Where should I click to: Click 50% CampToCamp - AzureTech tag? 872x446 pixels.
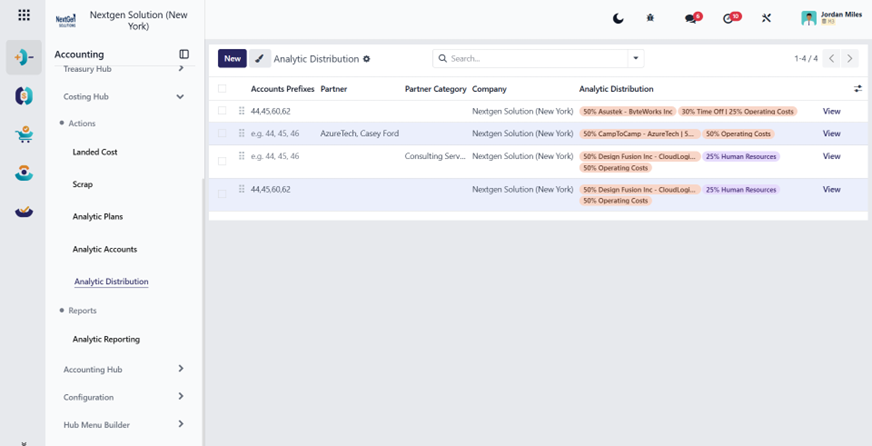(640, 133)
